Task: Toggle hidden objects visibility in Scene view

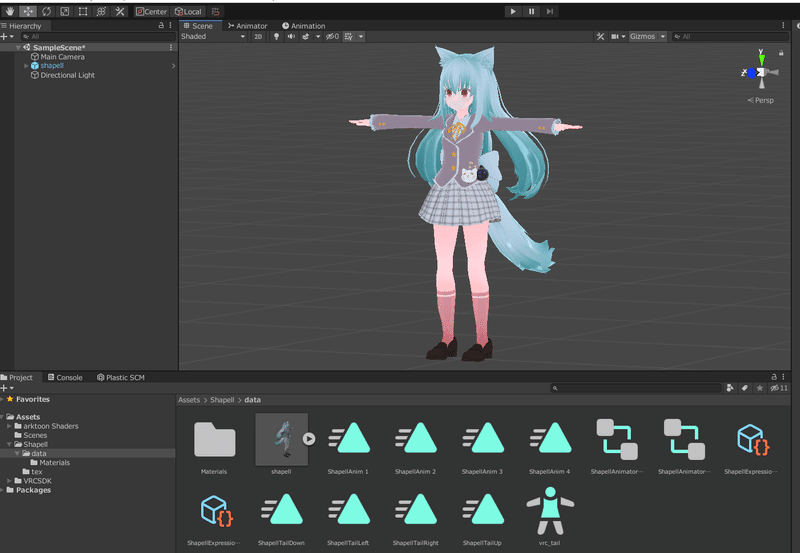Action: pyautogui.click(x=332, y=36)
